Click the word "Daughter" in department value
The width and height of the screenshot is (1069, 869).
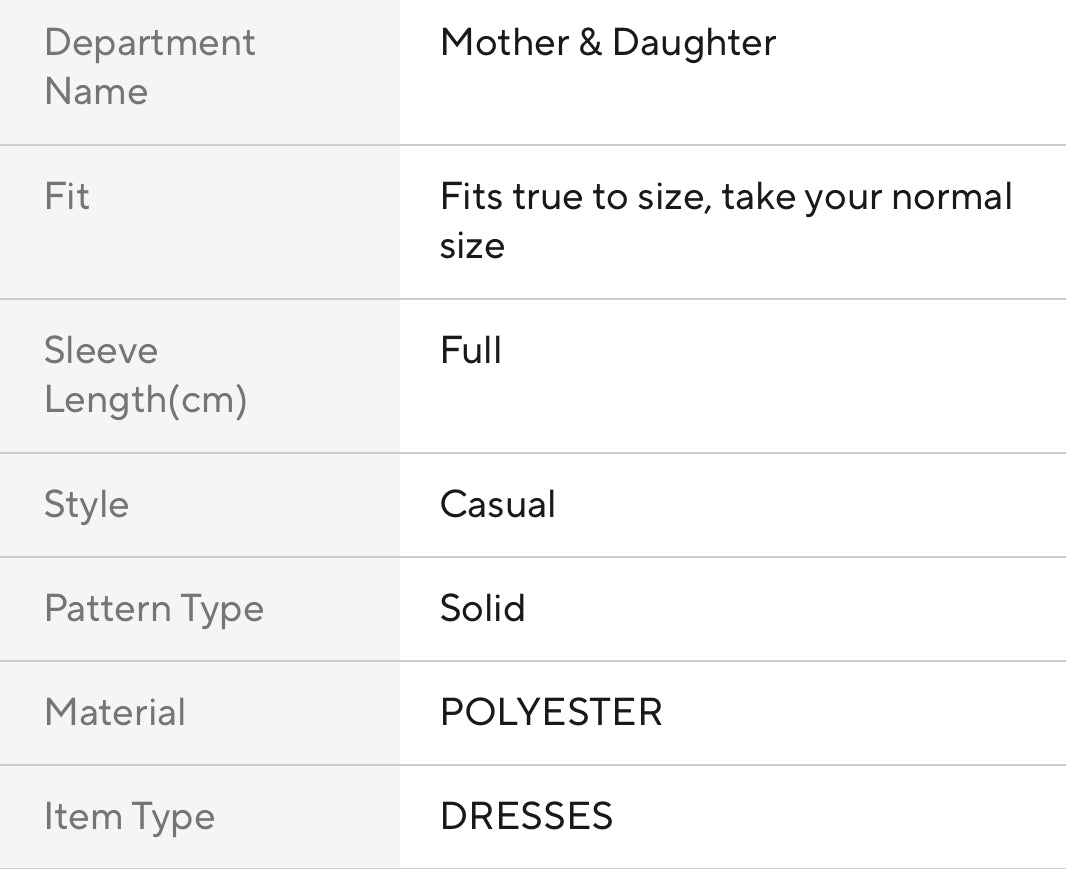[694, 43]
